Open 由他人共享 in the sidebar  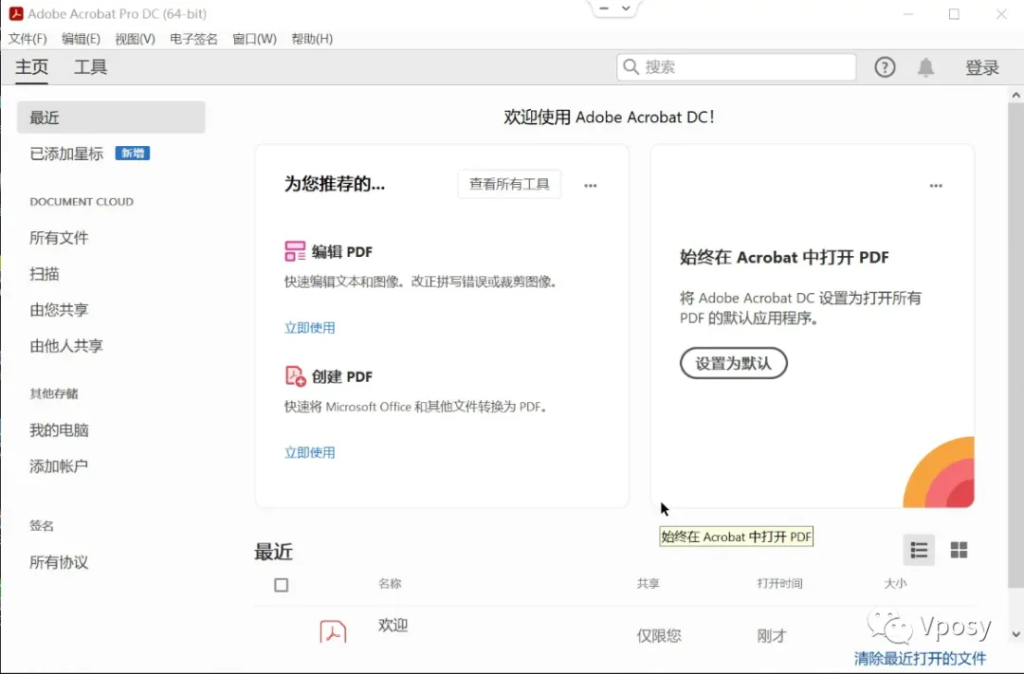[x=66, y=345]
